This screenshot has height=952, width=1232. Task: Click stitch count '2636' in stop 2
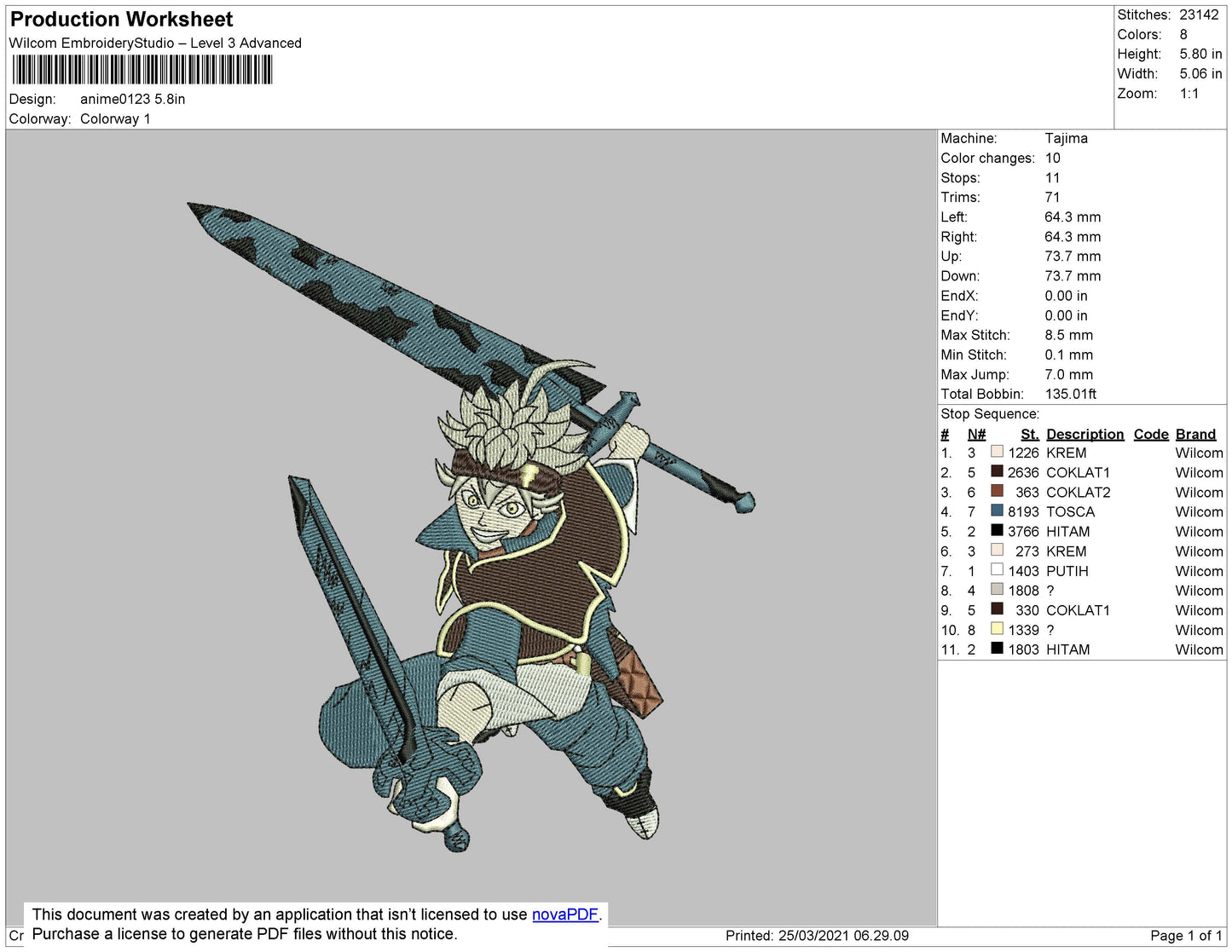[x=1023, y=472]
